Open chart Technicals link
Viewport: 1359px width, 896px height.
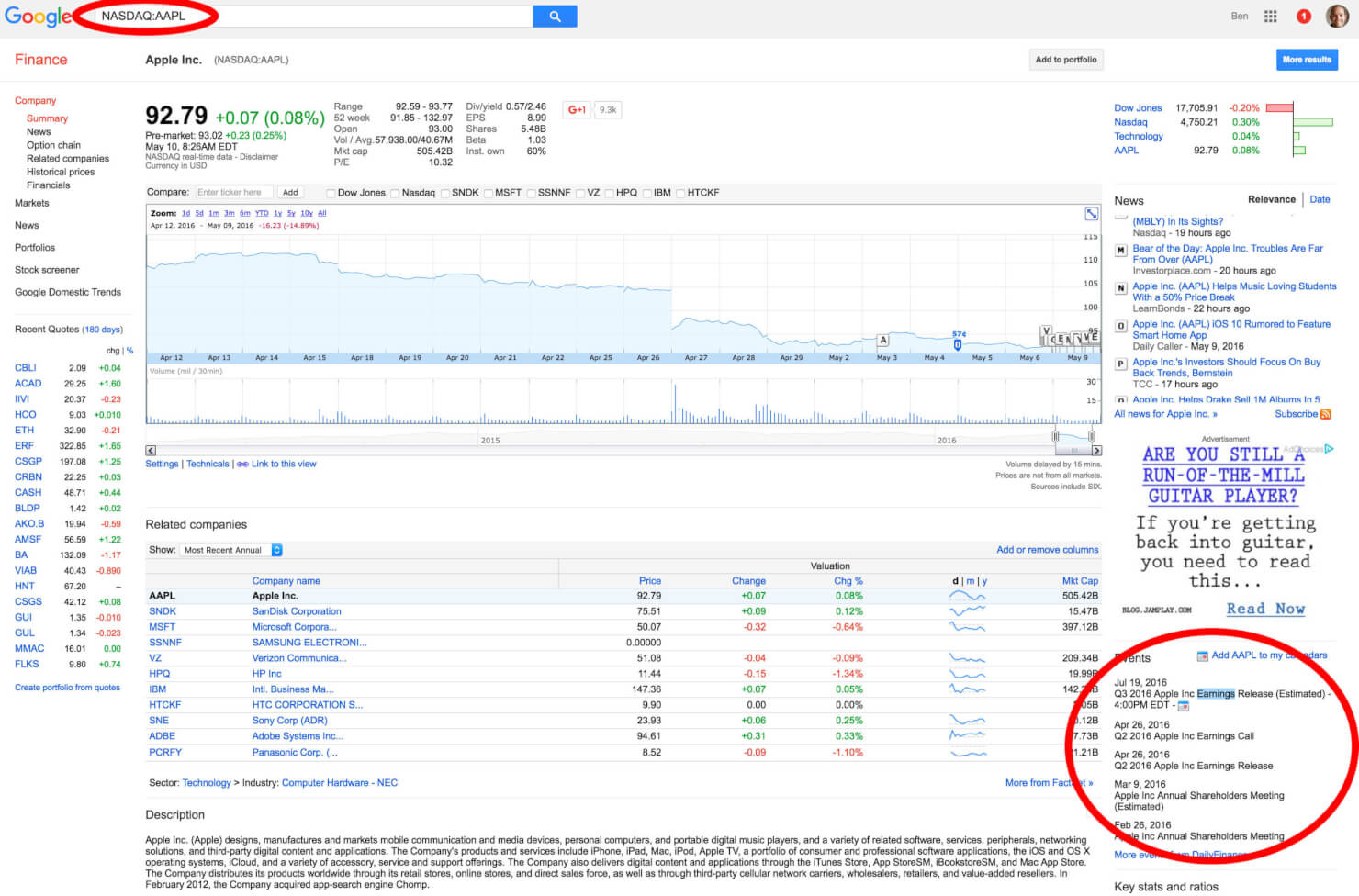click(208, 465)
